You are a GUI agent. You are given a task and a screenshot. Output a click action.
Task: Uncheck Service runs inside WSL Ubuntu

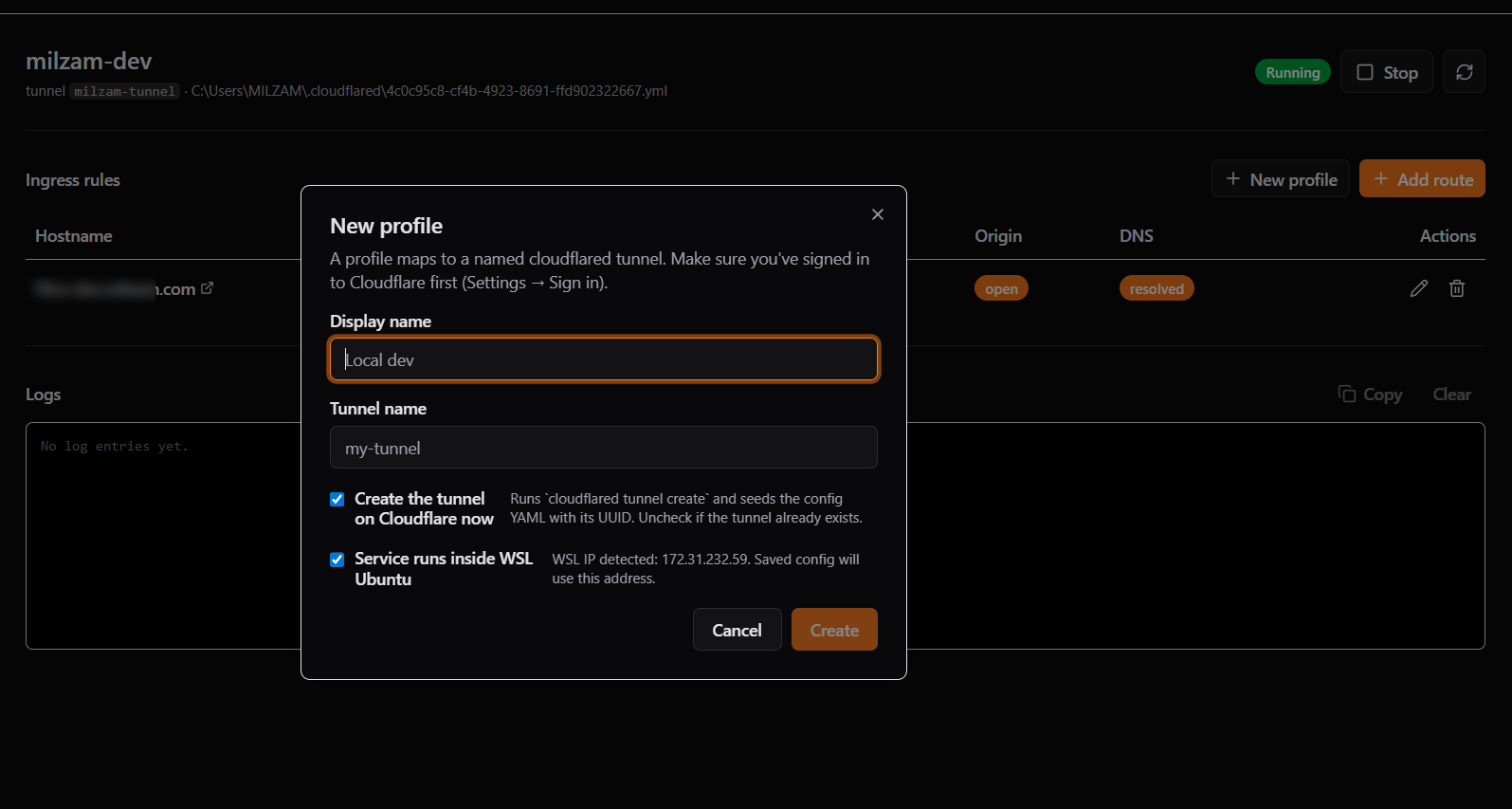(337, 560)
